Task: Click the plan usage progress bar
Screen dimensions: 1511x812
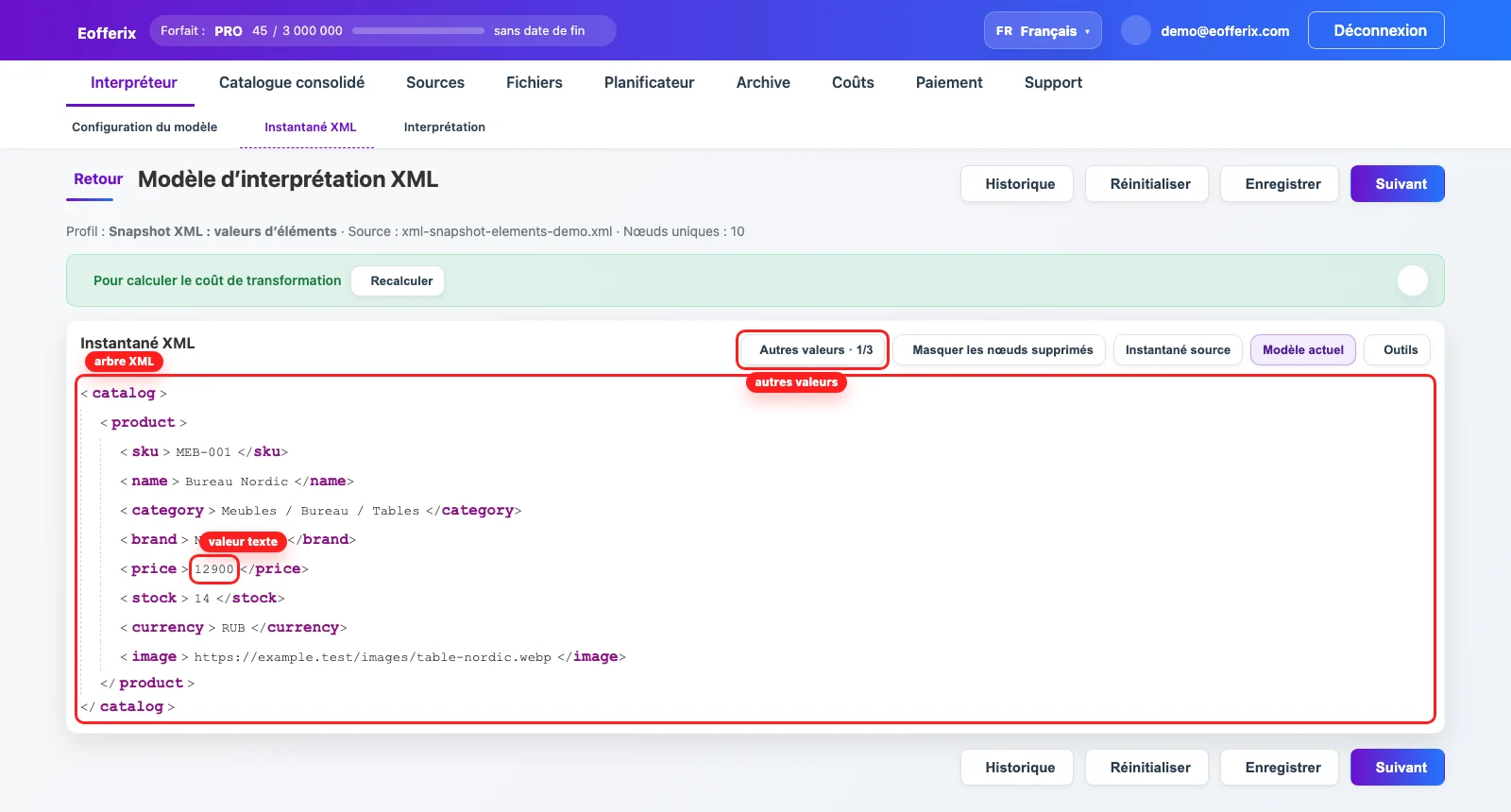Action: click(x=418, y=30)
